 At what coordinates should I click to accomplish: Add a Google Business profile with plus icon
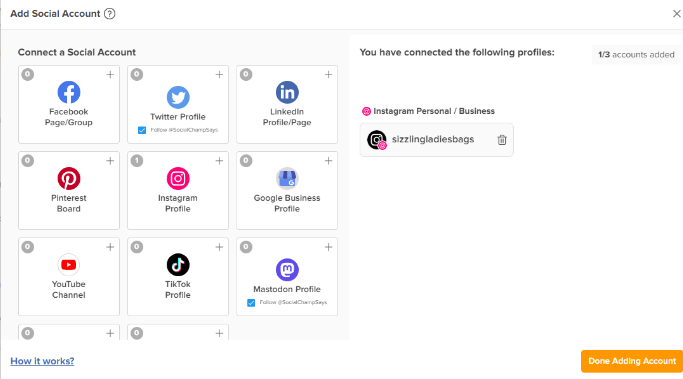coord(328,161)
